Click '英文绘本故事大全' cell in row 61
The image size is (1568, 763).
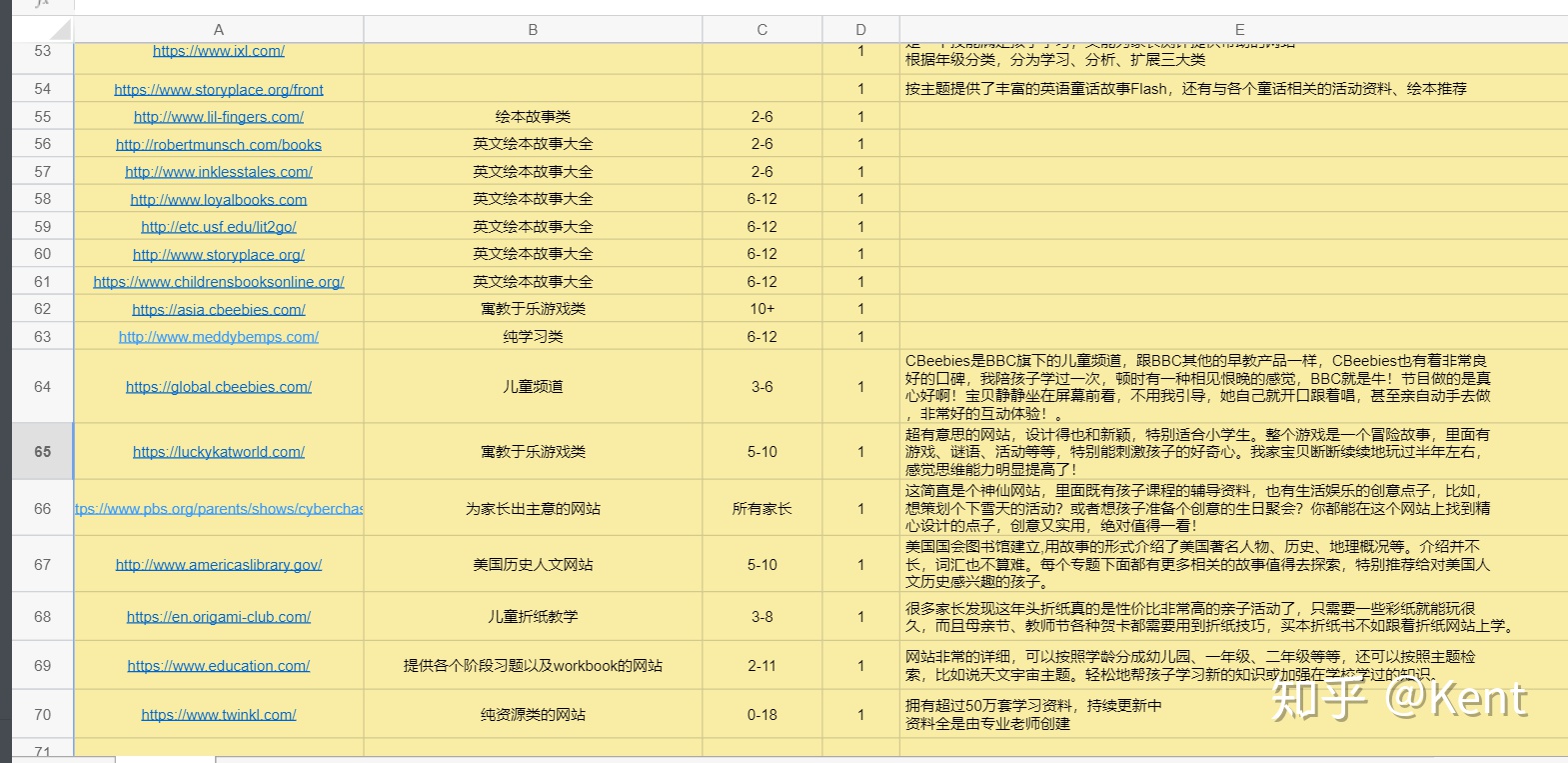click(x=533, y=282)
